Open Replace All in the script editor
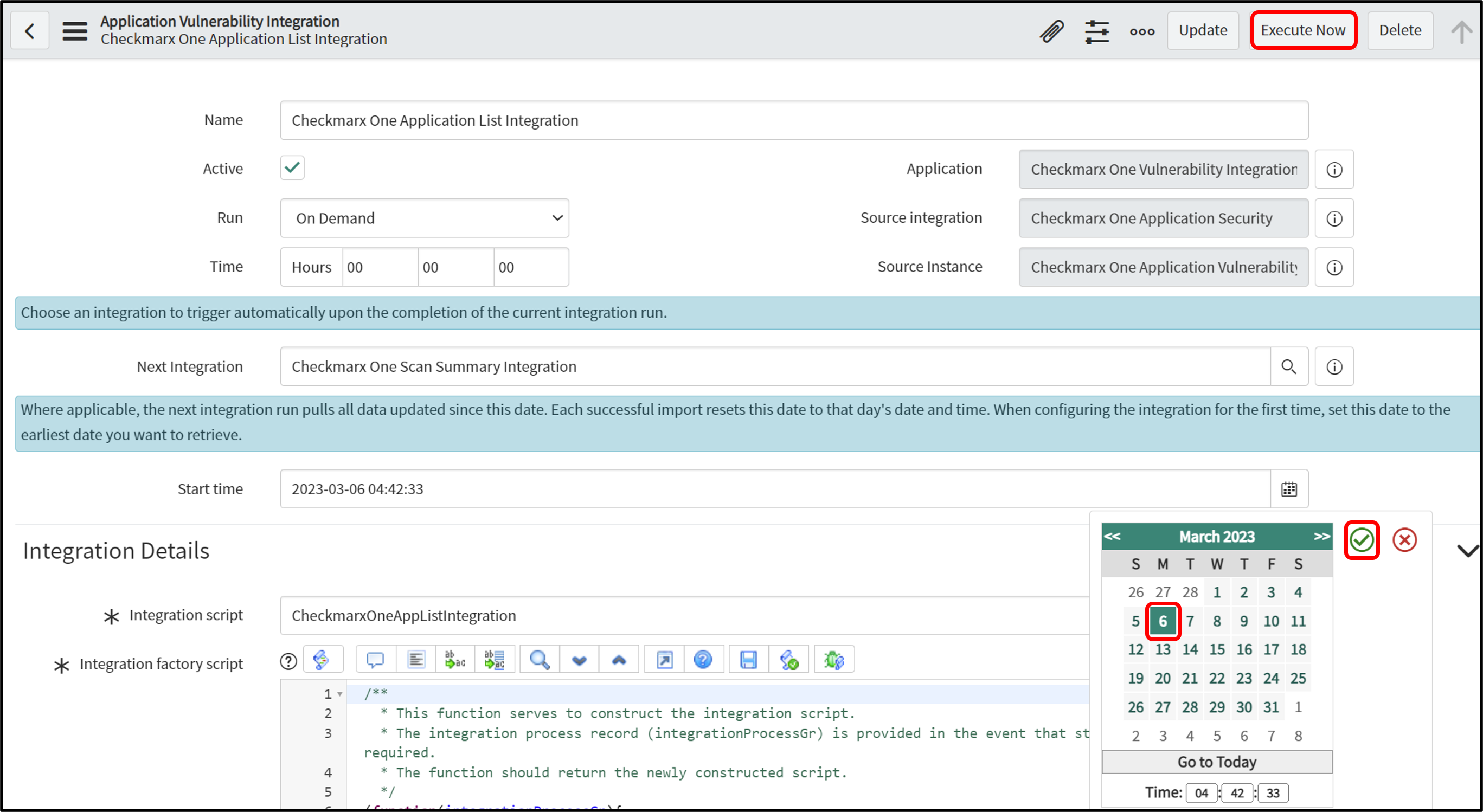 [x=495, y=659]
